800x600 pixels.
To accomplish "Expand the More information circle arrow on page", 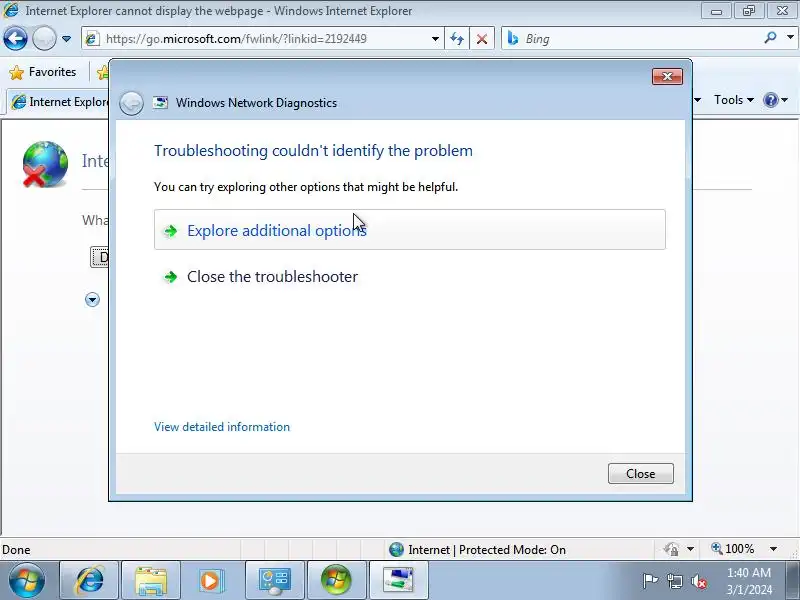I will point(92,299).
